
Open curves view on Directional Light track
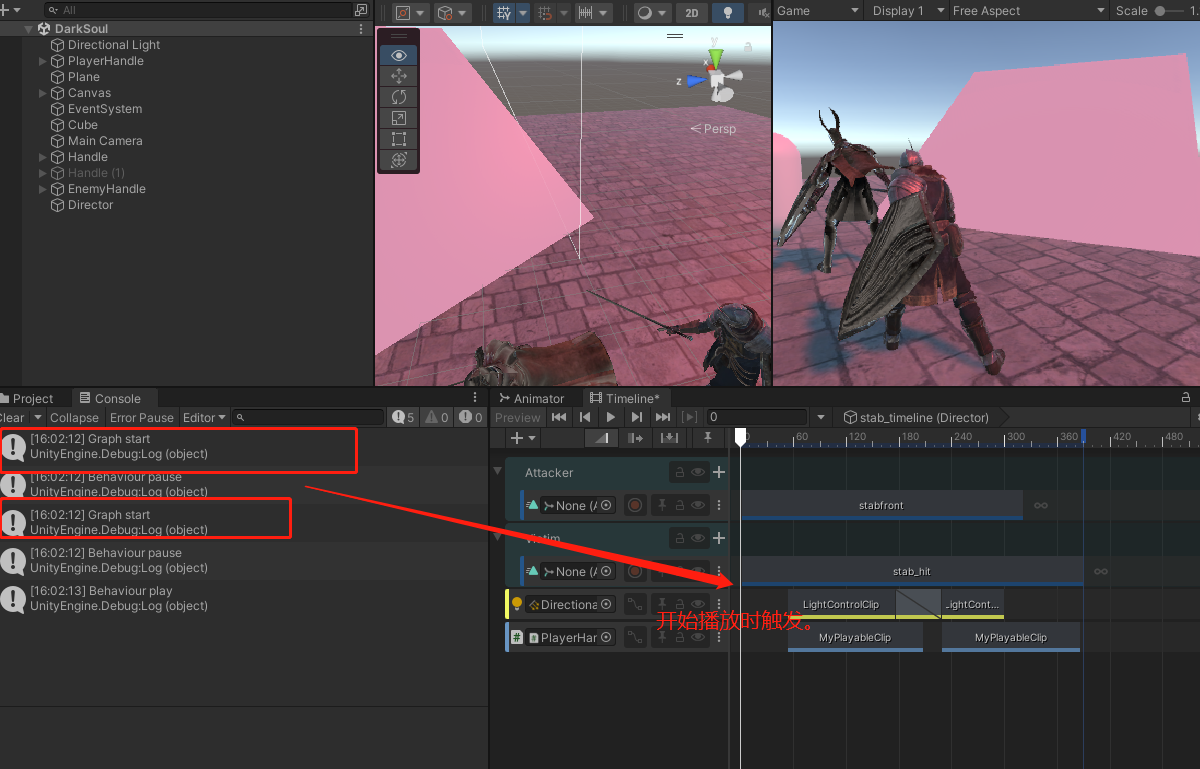(x=634, y=604)
